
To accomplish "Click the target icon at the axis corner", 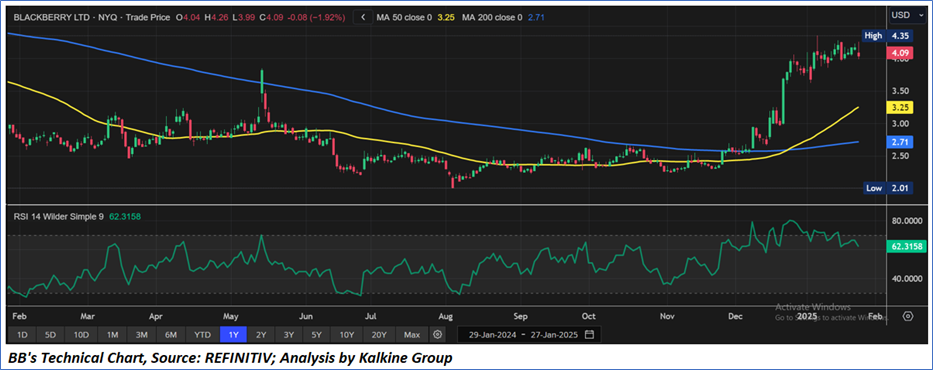I will click(x=908, y=316).
